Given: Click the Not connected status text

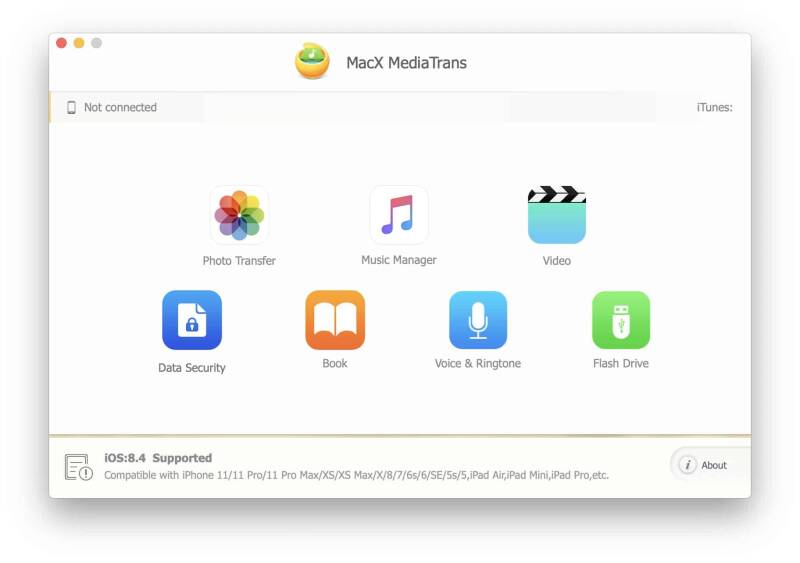Looking at the screenshot, I should [x=120, y=107].
